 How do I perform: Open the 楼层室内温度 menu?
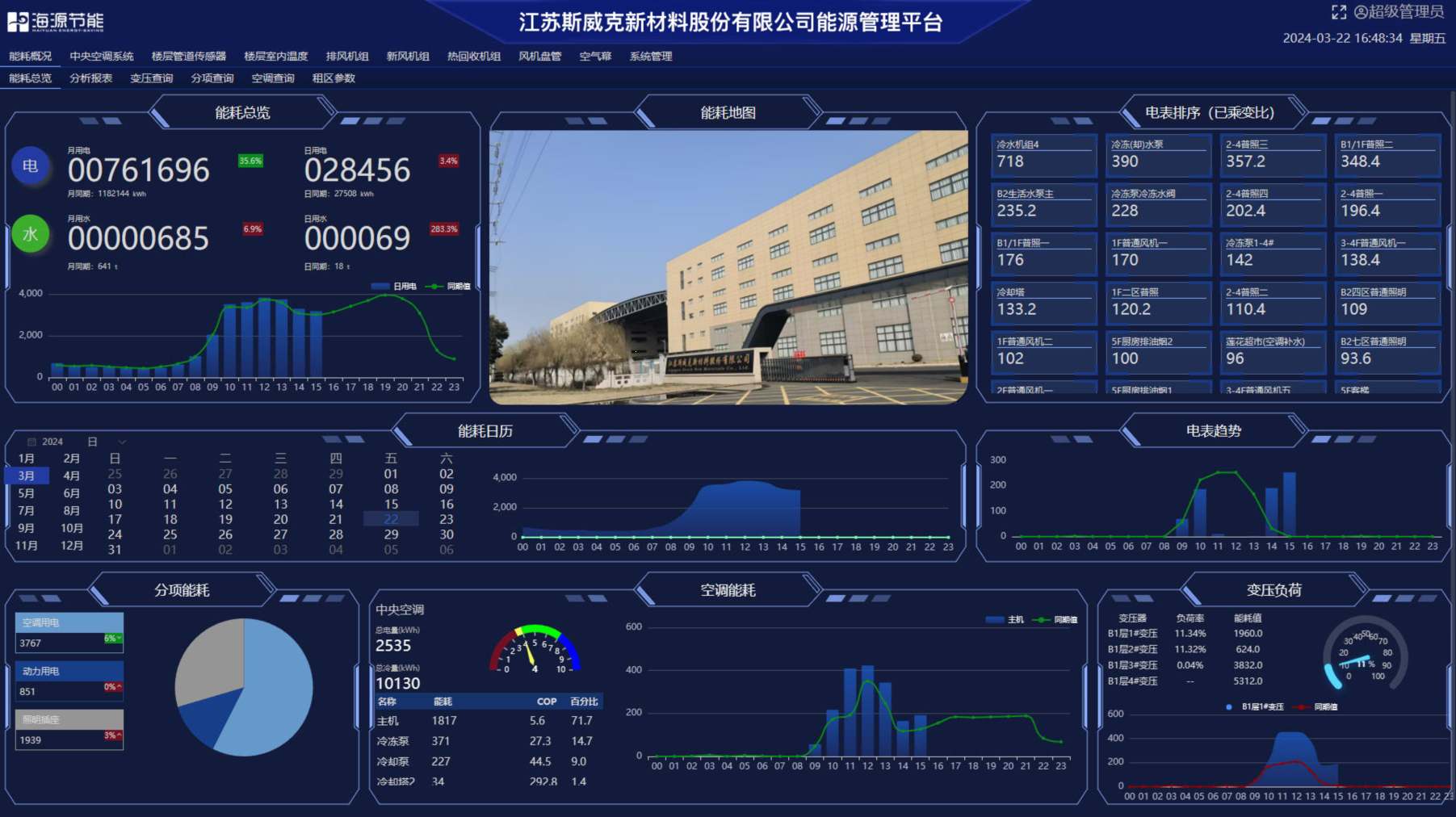point(276,57)
